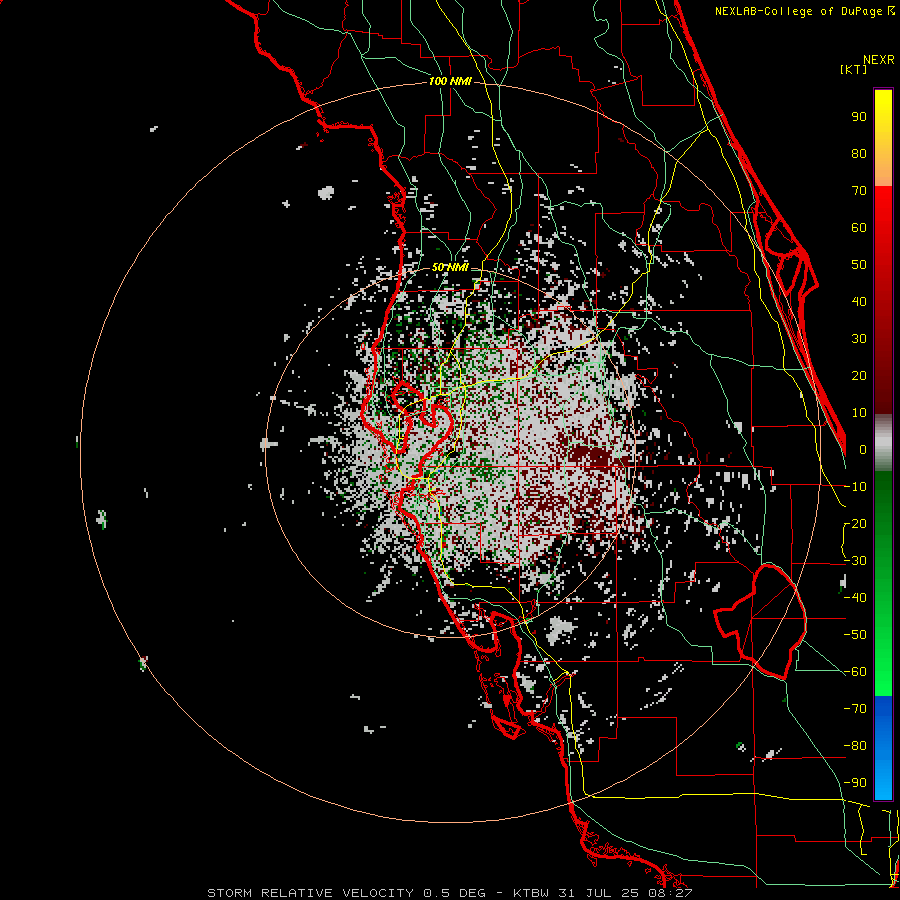Click the NEXLAB-College of DuPage title text
The height and width of the screenshot is (900, 900).
pos(804,11)
